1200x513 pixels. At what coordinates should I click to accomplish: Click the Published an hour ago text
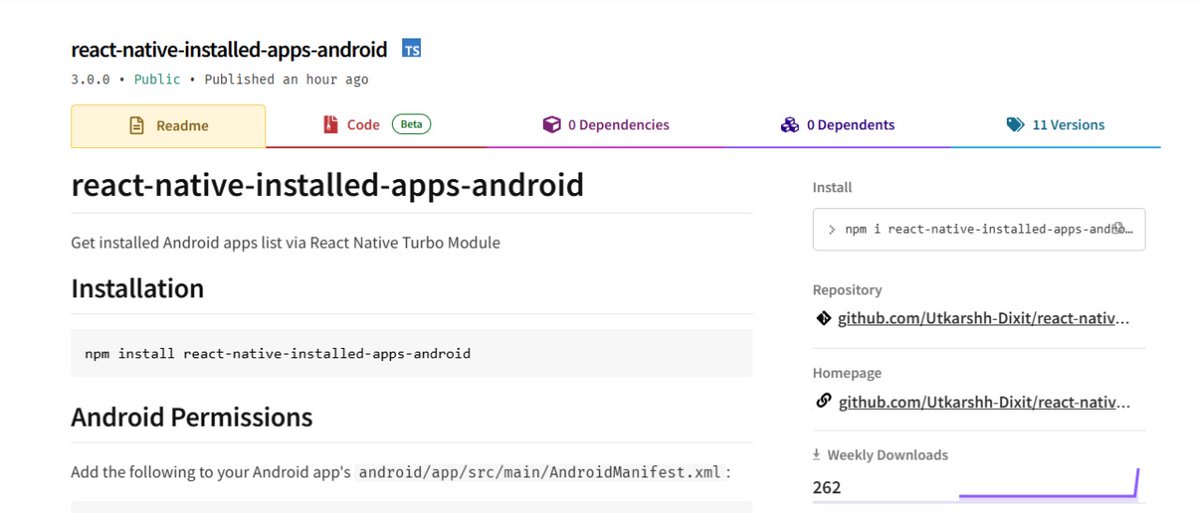pos(286,79)
